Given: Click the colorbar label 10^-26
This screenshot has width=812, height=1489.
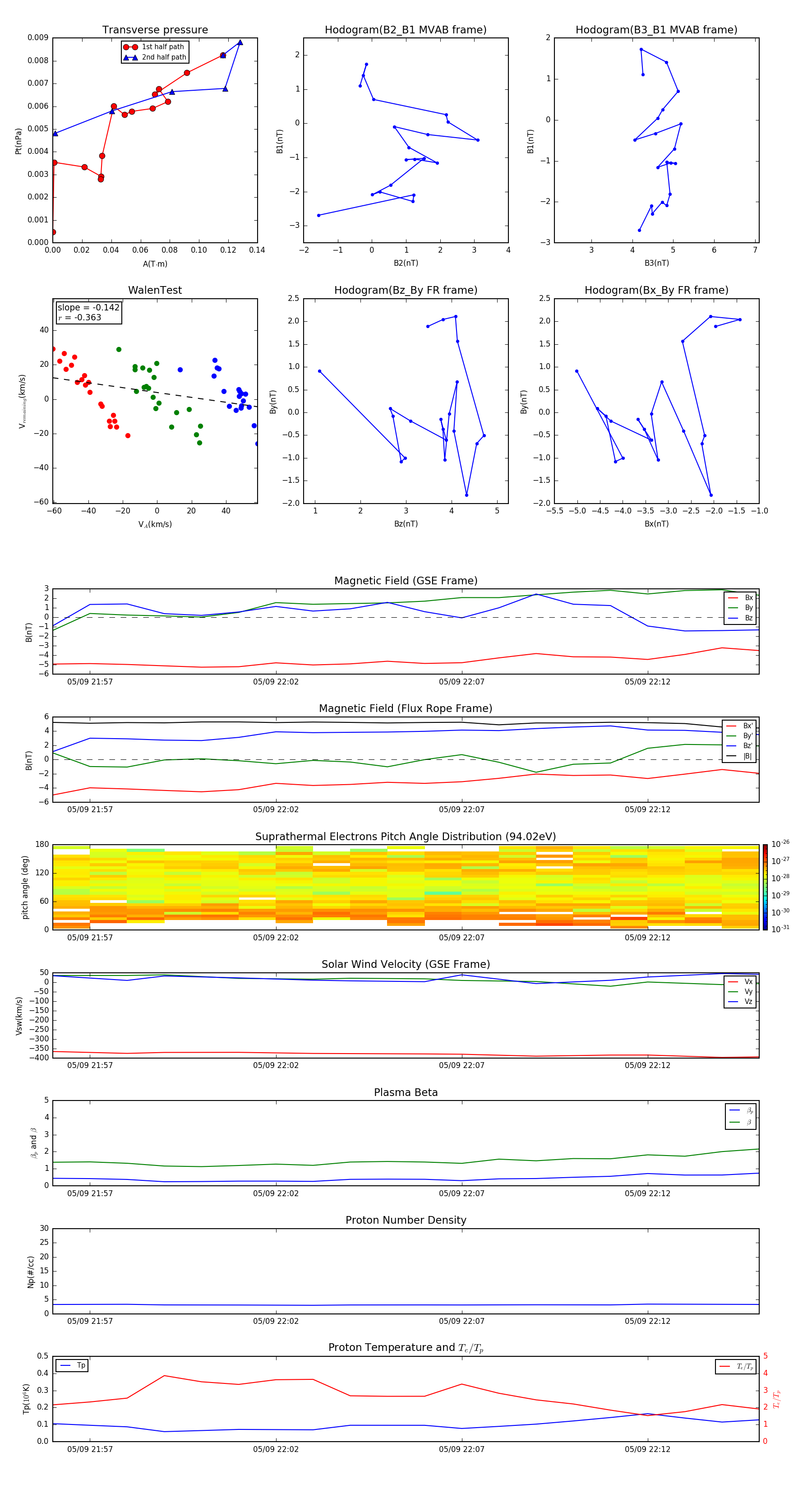Looking at the screenshot, I should pos(780,845).
